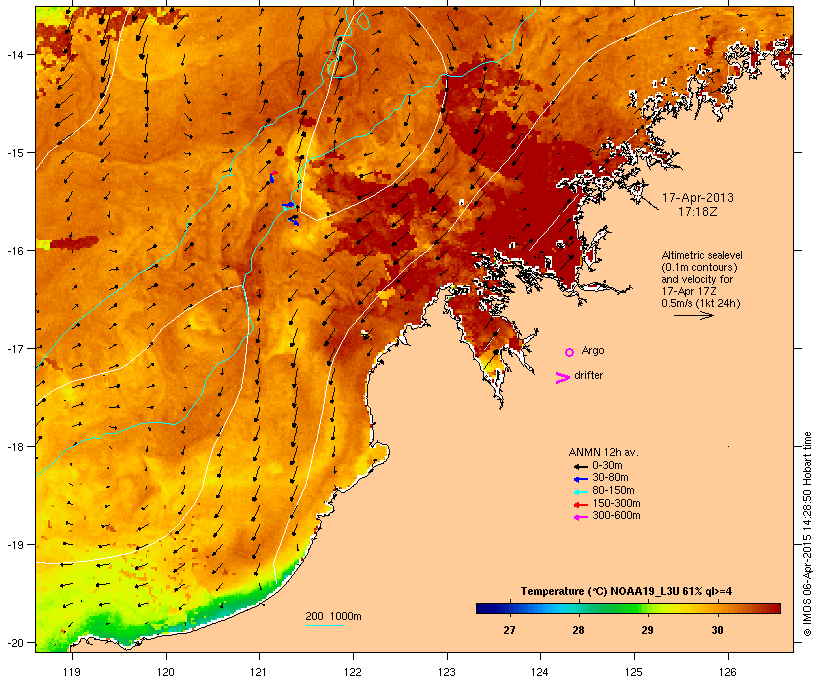Viewport: 820px width, 680px height.
Task: Click the '30-80m' depth label
Action: tap(610, 478)
